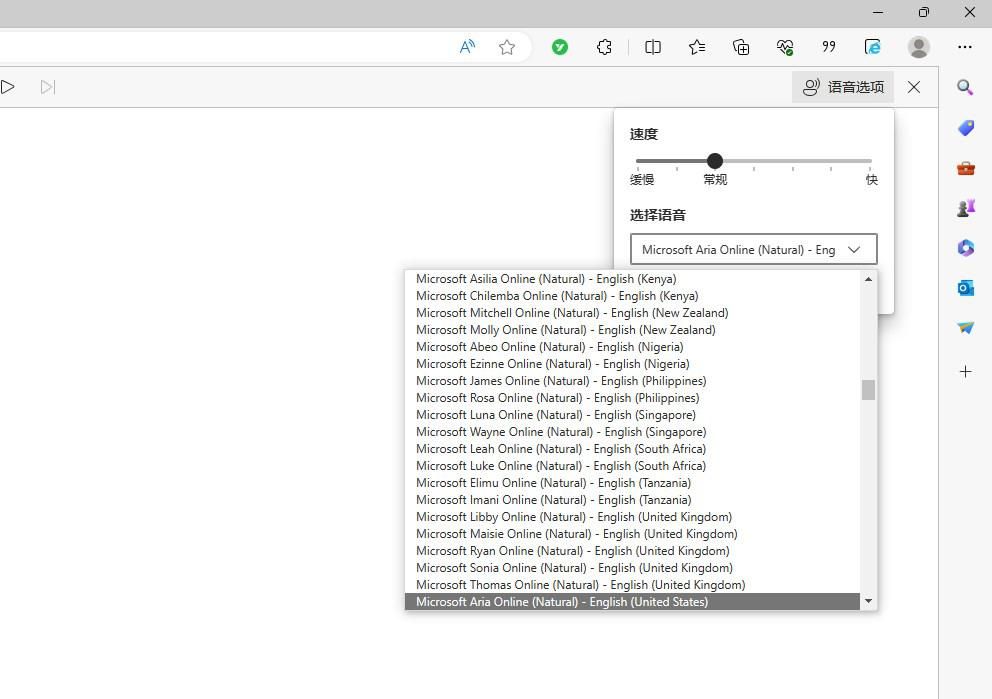Open the sidebar paper plane Drop icon
Viewport: 992px width, 699px height.
pos(965,328)
